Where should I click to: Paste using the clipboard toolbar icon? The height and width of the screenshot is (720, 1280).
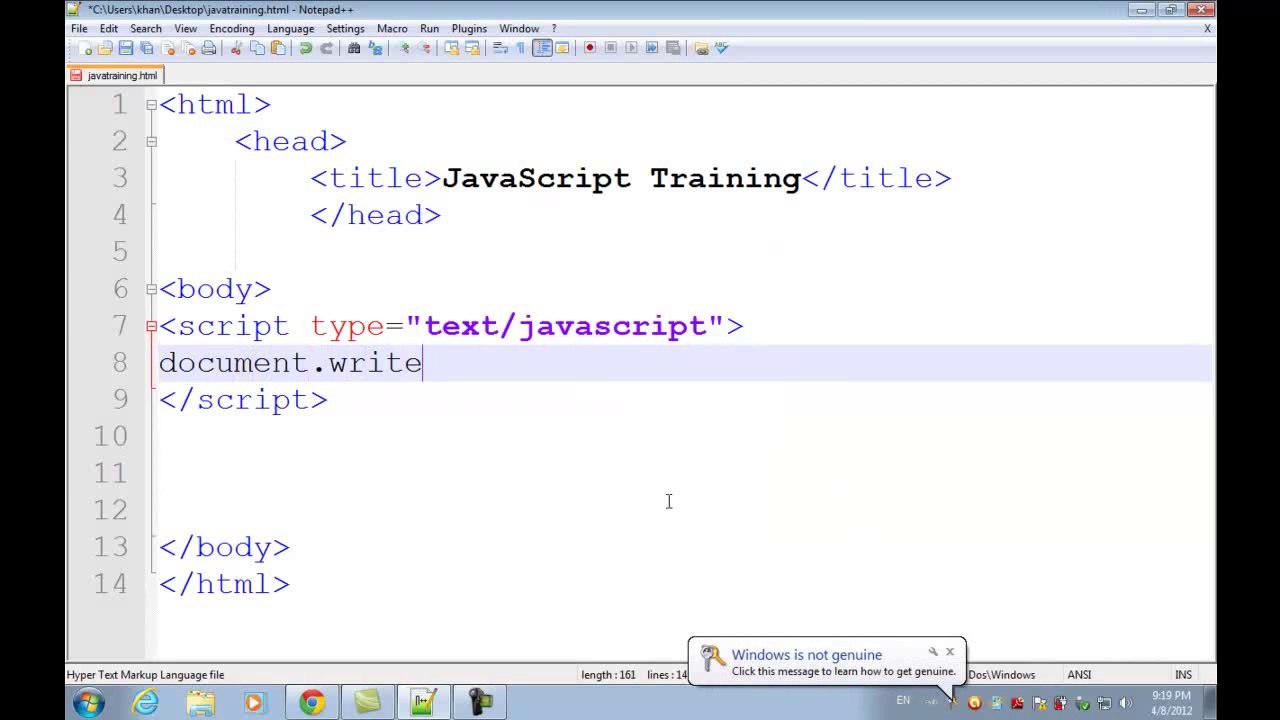tap(278, 48)
